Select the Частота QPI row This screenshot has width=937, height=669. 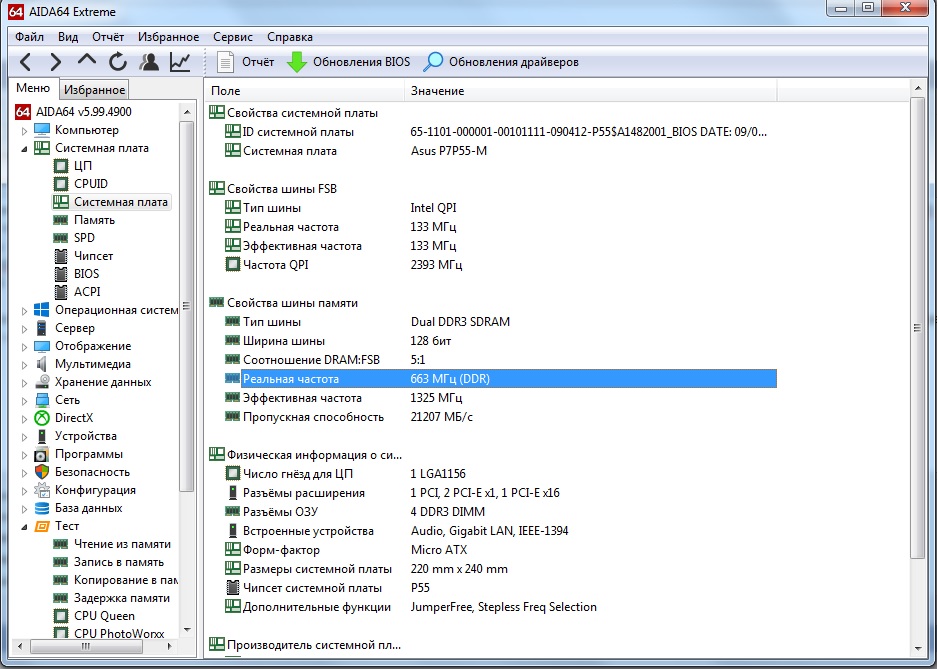(x=492, y=265)
